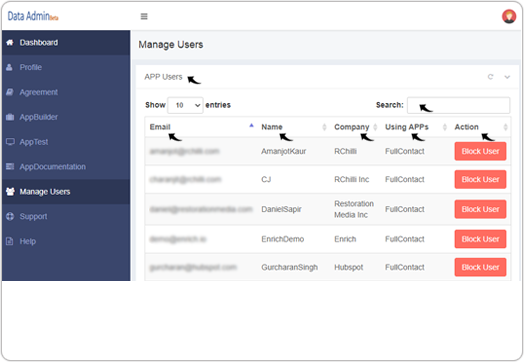Click the Dashboard home icon
Screen dimensions: 524x362
pyautogui.click(x=10, y=42)
